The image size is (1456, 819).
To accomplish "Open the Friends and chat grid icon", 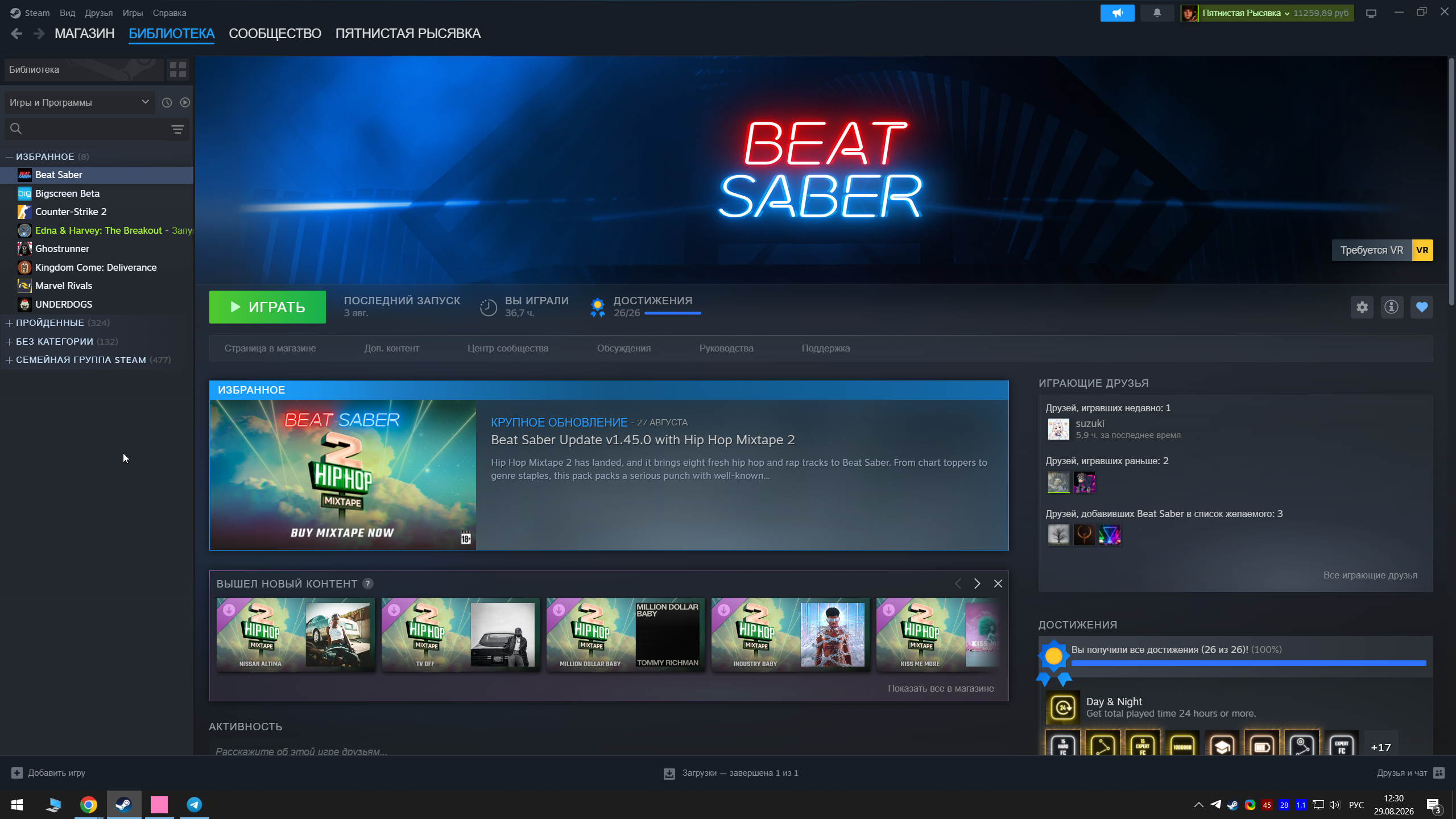I will click(x=1439, y=773).
